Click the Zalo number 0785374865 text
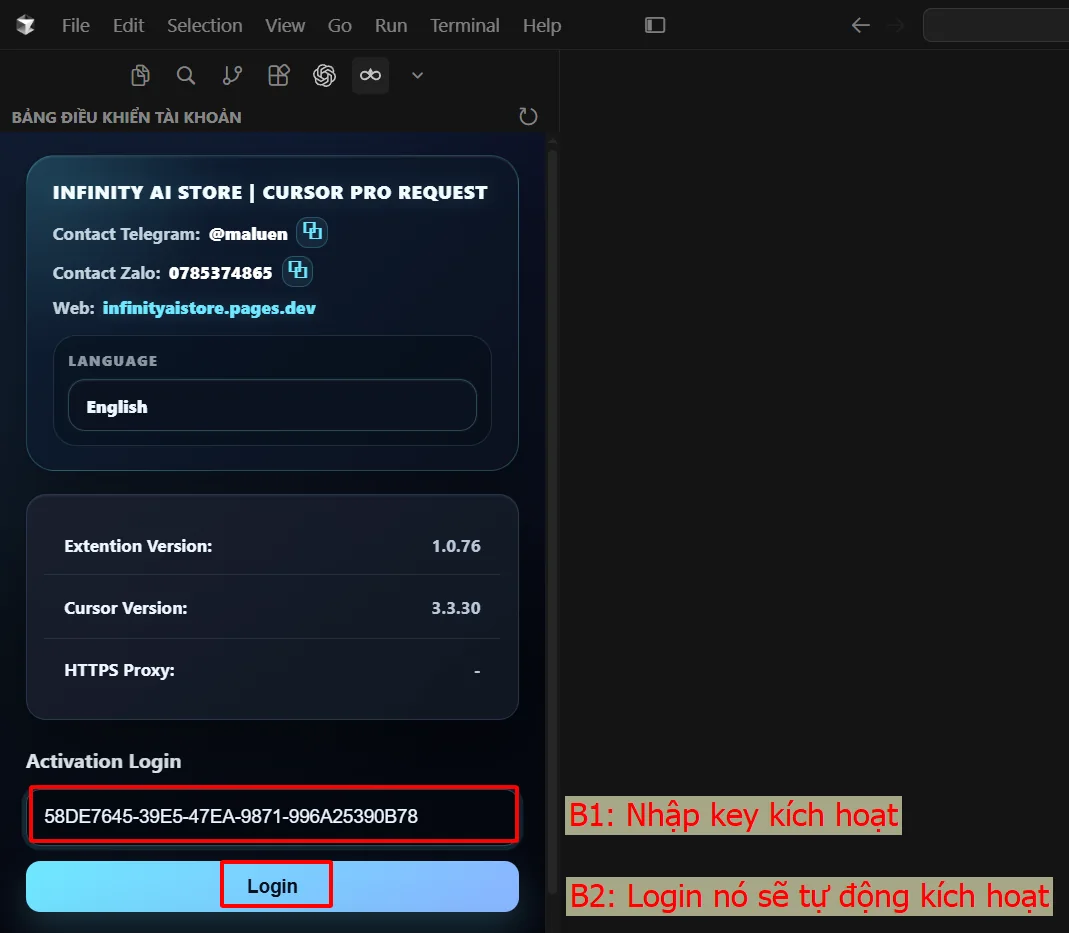This screenshot has height=933, width=1069. click(x=220, y=273)
